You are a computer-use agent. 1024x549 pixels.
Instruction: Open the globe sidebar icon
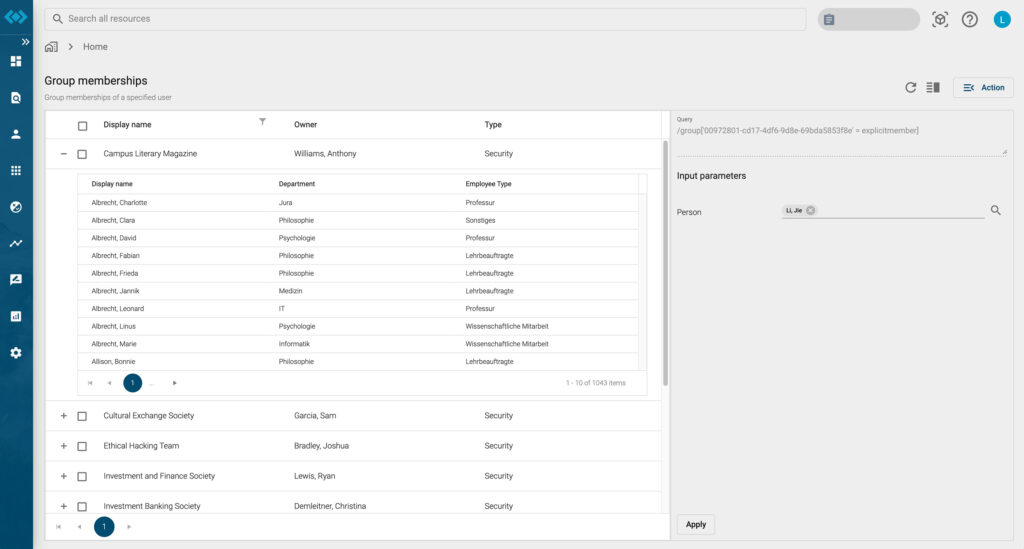[x=16, y=207]
